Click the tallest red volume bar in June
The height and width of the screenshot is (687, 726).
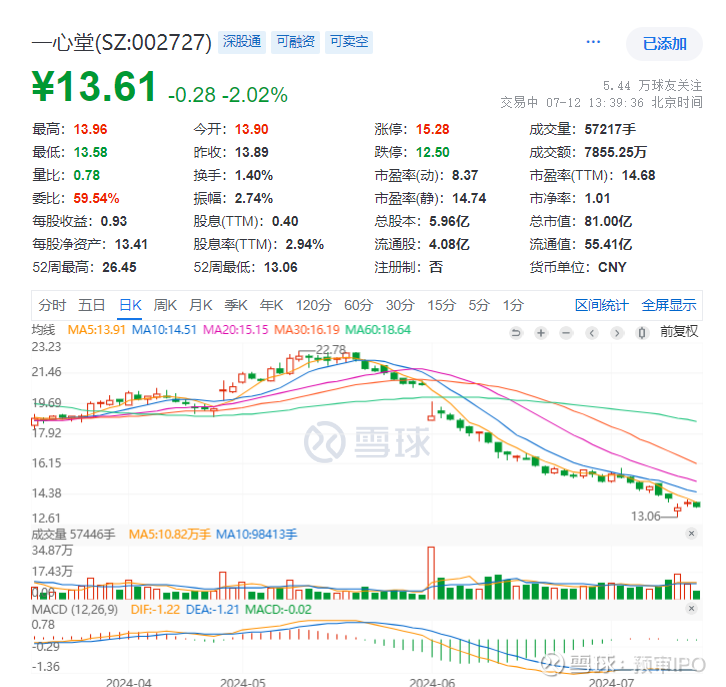coord(431,573)
